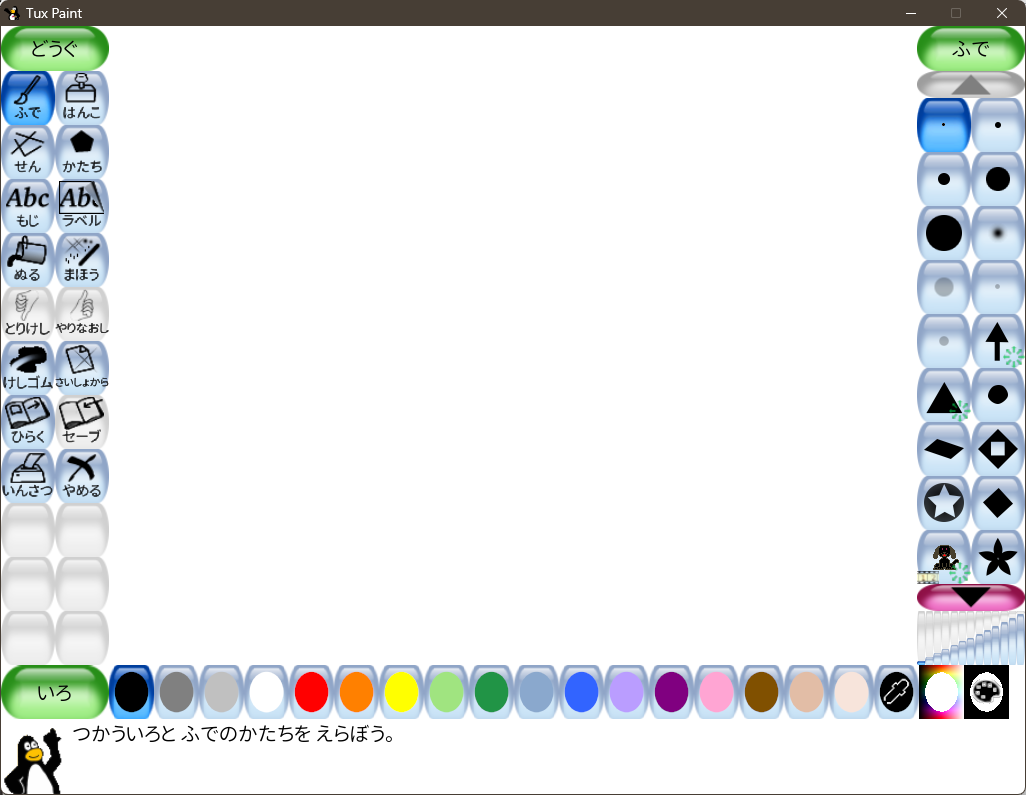The width and height of the screenshot is (1026, 795).
Task: Open the rainbow color picker
Action: [x=940, y=692]
